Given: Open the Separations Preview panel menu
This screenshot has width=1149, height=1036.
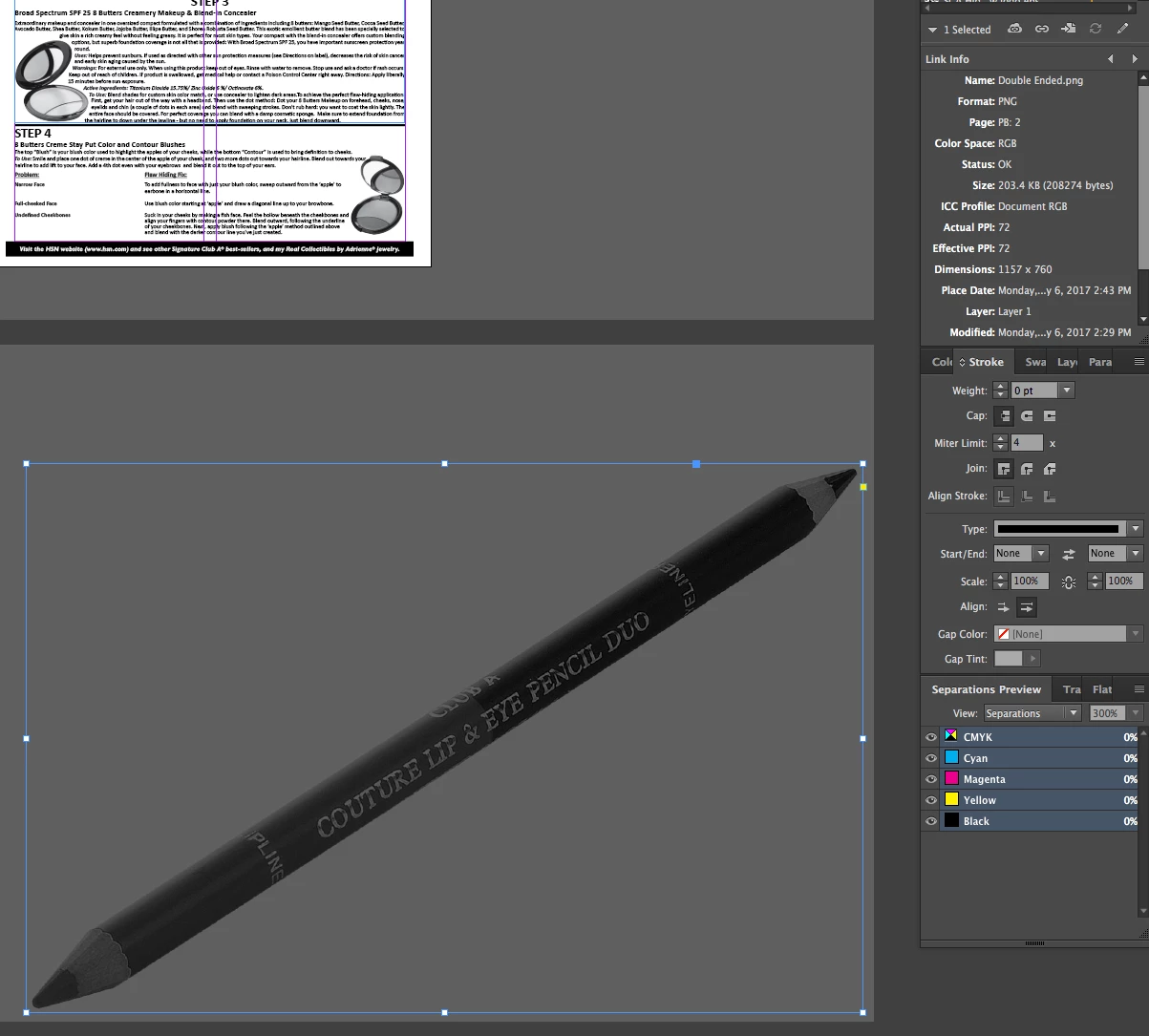Looking at the screenshot, I should 1138,688.
